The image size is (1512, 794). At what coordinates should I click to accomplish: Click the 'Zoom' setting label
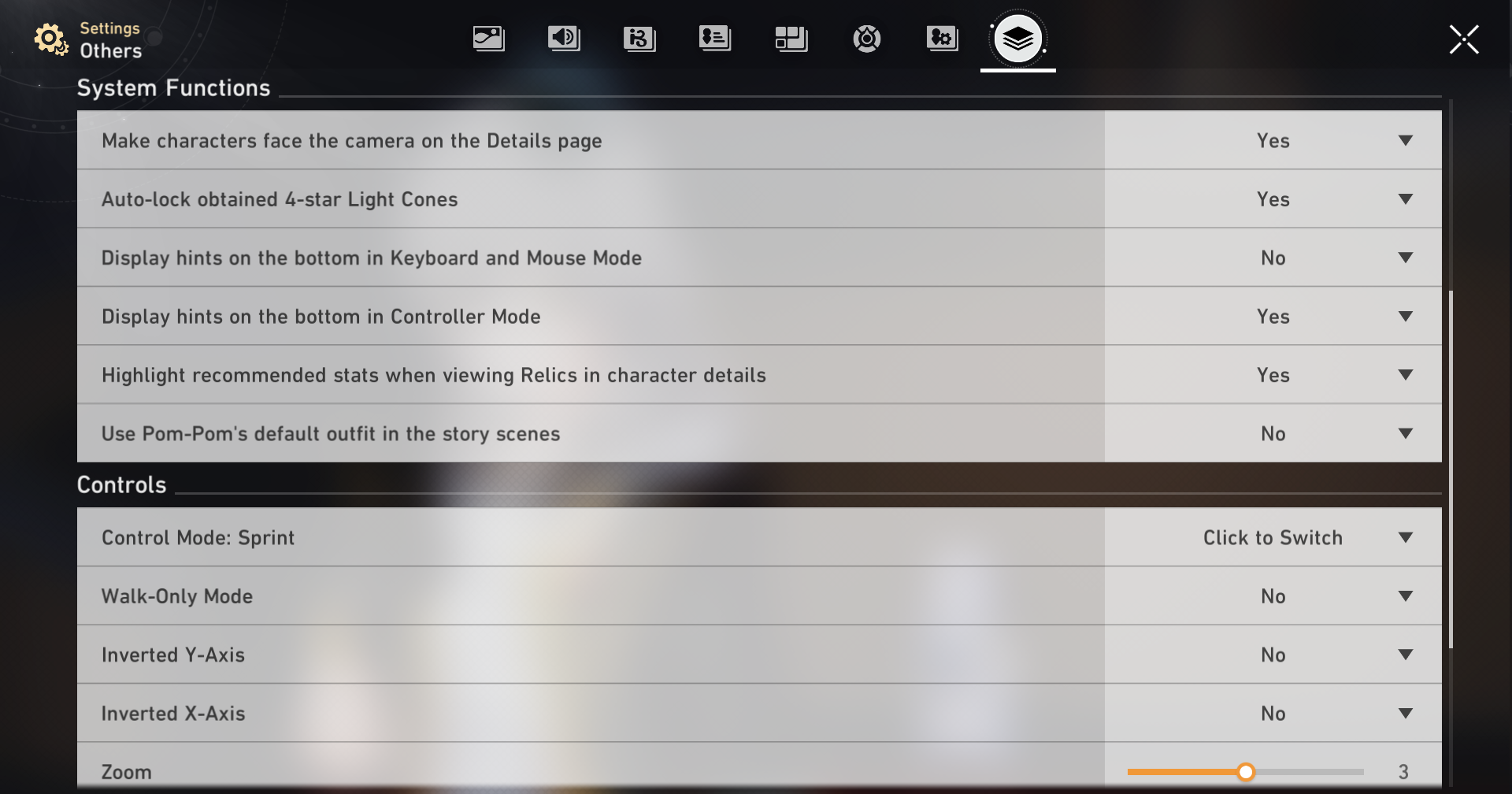click(126, 772)
